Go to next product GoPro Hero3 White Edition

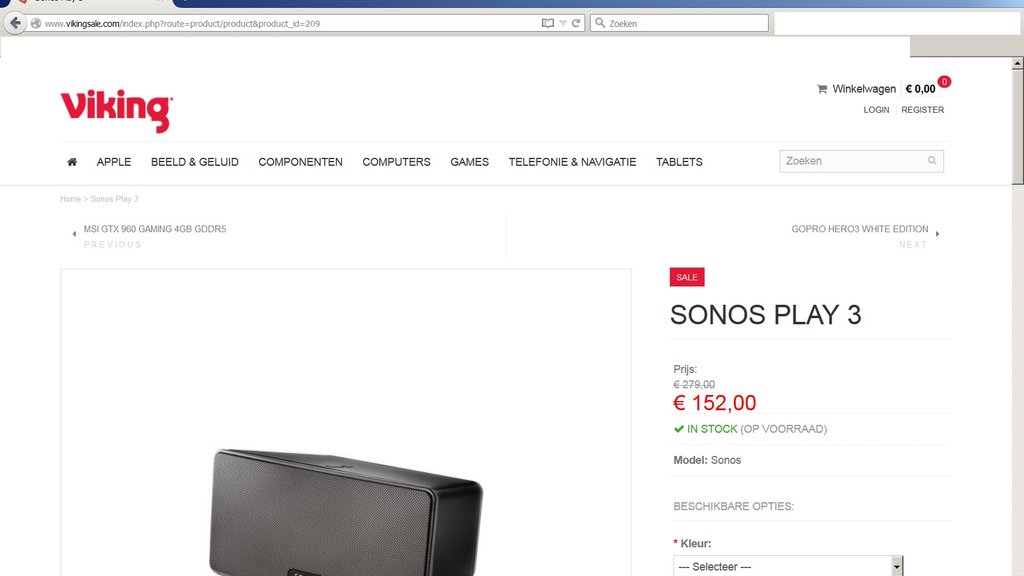(859, 229)
